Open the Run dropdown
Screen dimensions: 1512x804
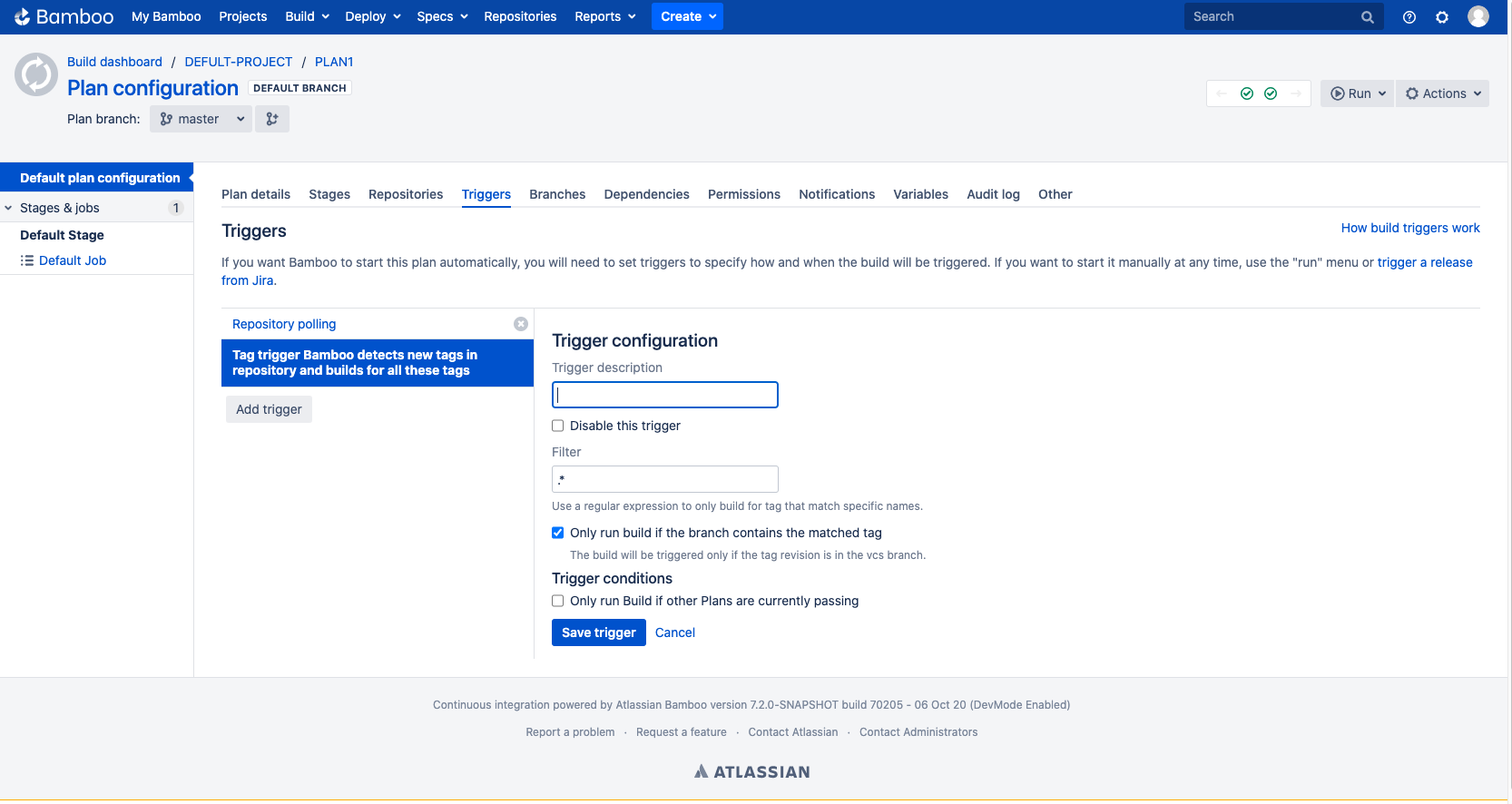tap(1357, 93)
